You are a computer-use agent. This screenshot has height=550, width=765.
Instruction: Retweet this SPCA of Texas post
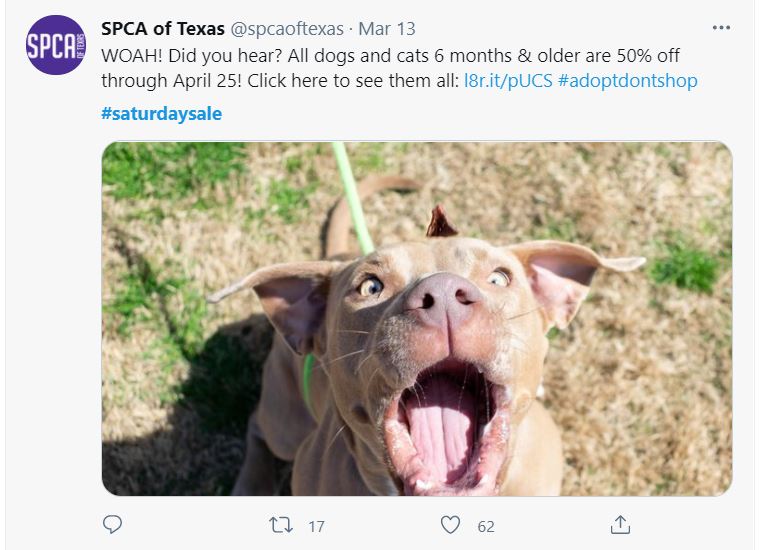pos(282,524)
